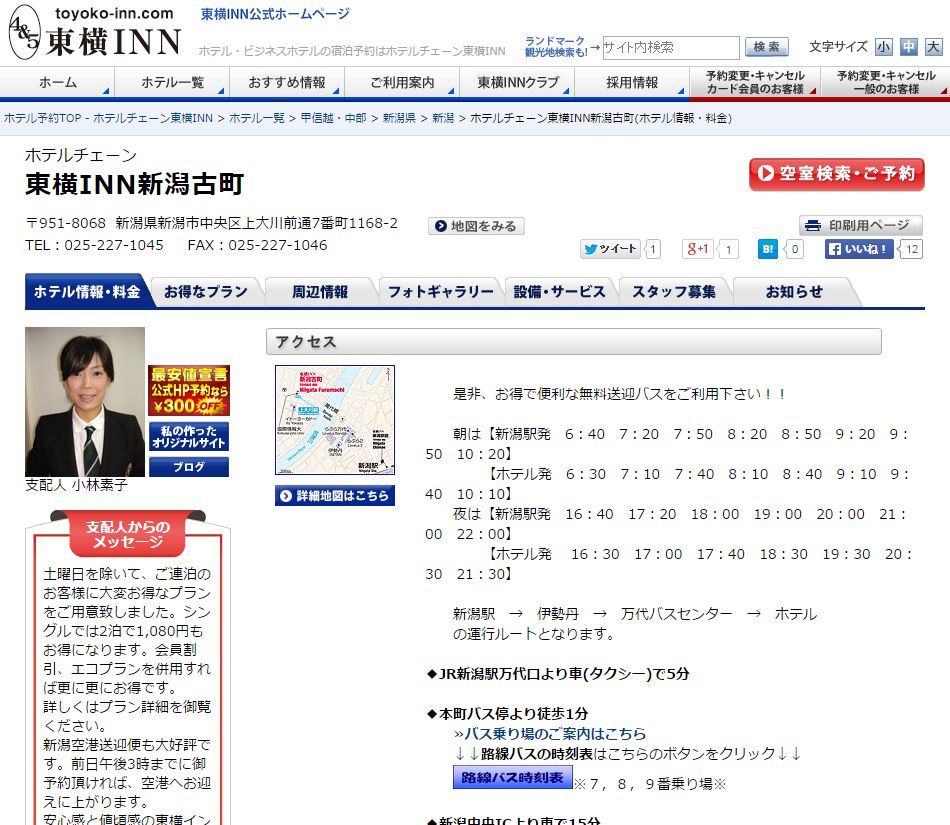
Task: Click the 詳細地図はこちら button
Action: point(335,495)
